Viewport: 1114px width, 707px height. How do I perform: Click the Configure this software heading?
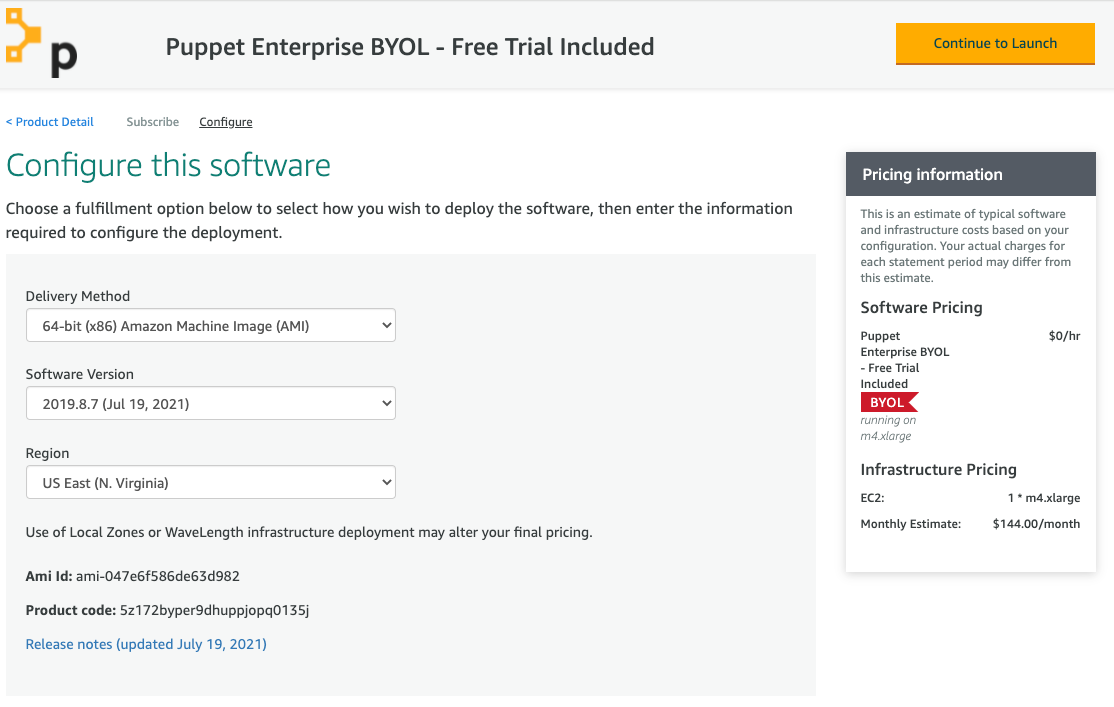[168, 166]
